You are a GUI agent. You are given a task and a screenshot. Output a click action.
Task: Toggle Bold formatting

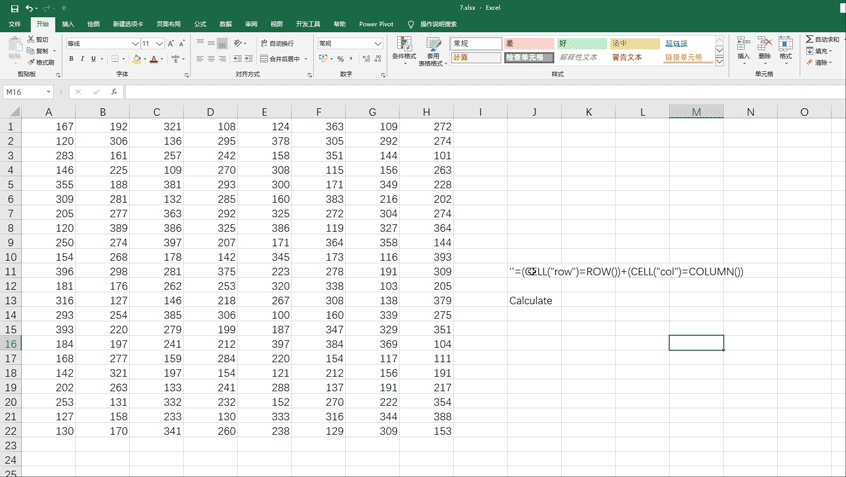pos(71,59)
